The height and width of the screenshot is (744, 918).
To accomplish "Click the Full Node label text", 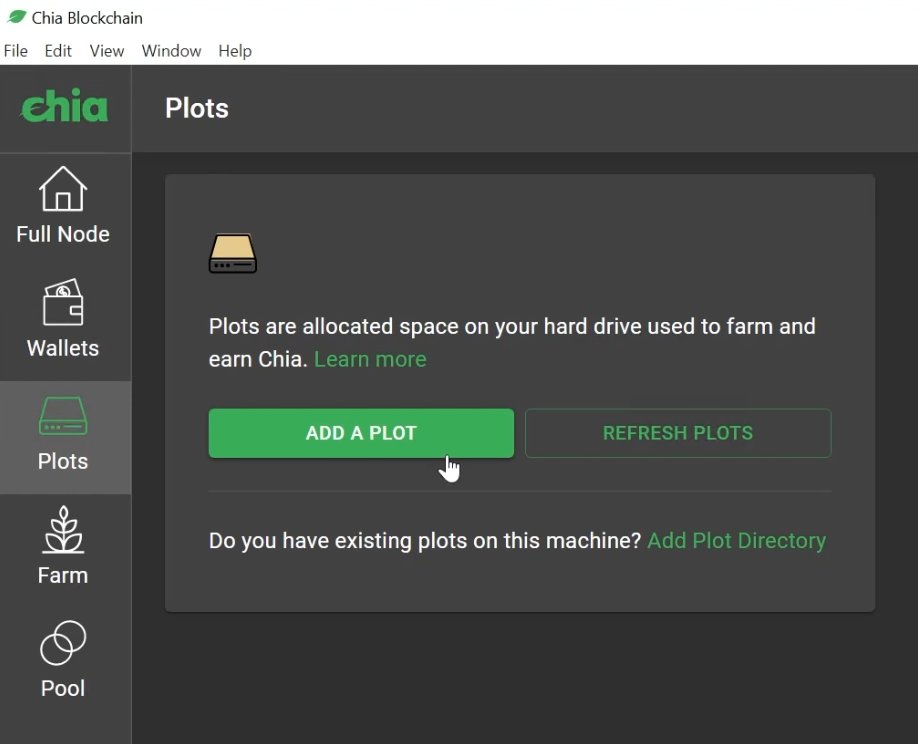I will coord(63,234).
